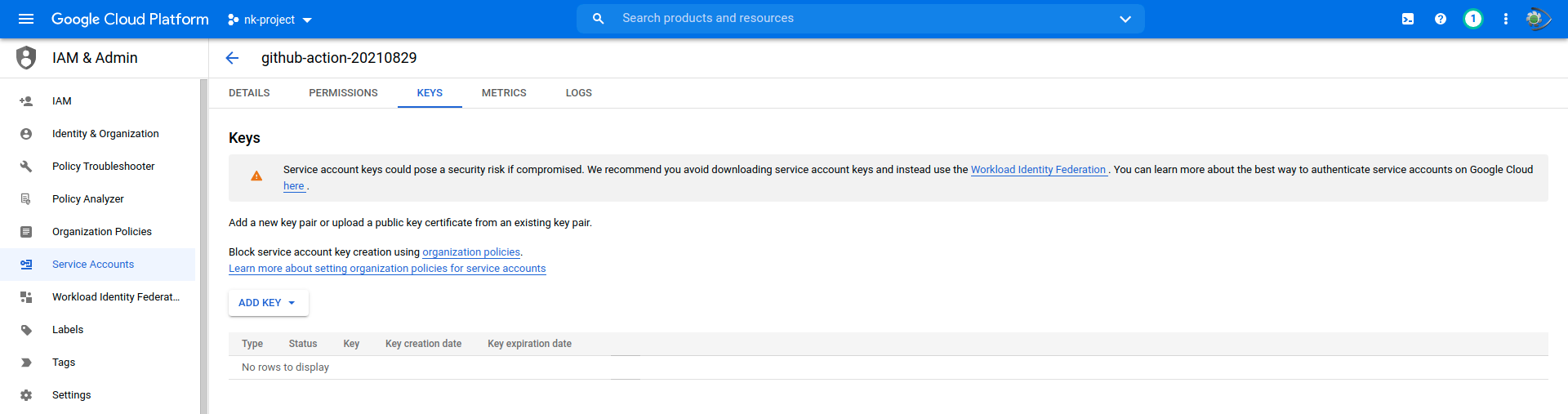
Task: Activate Cloud Shell terminal icon
Action: pos(1408,19)
